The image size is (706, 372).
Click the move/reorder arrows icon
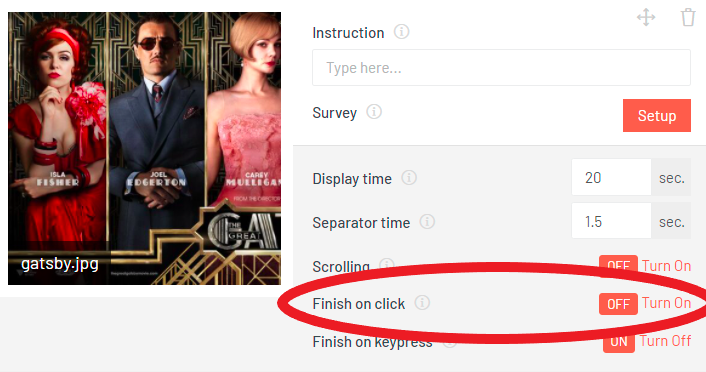pos(646,18)
